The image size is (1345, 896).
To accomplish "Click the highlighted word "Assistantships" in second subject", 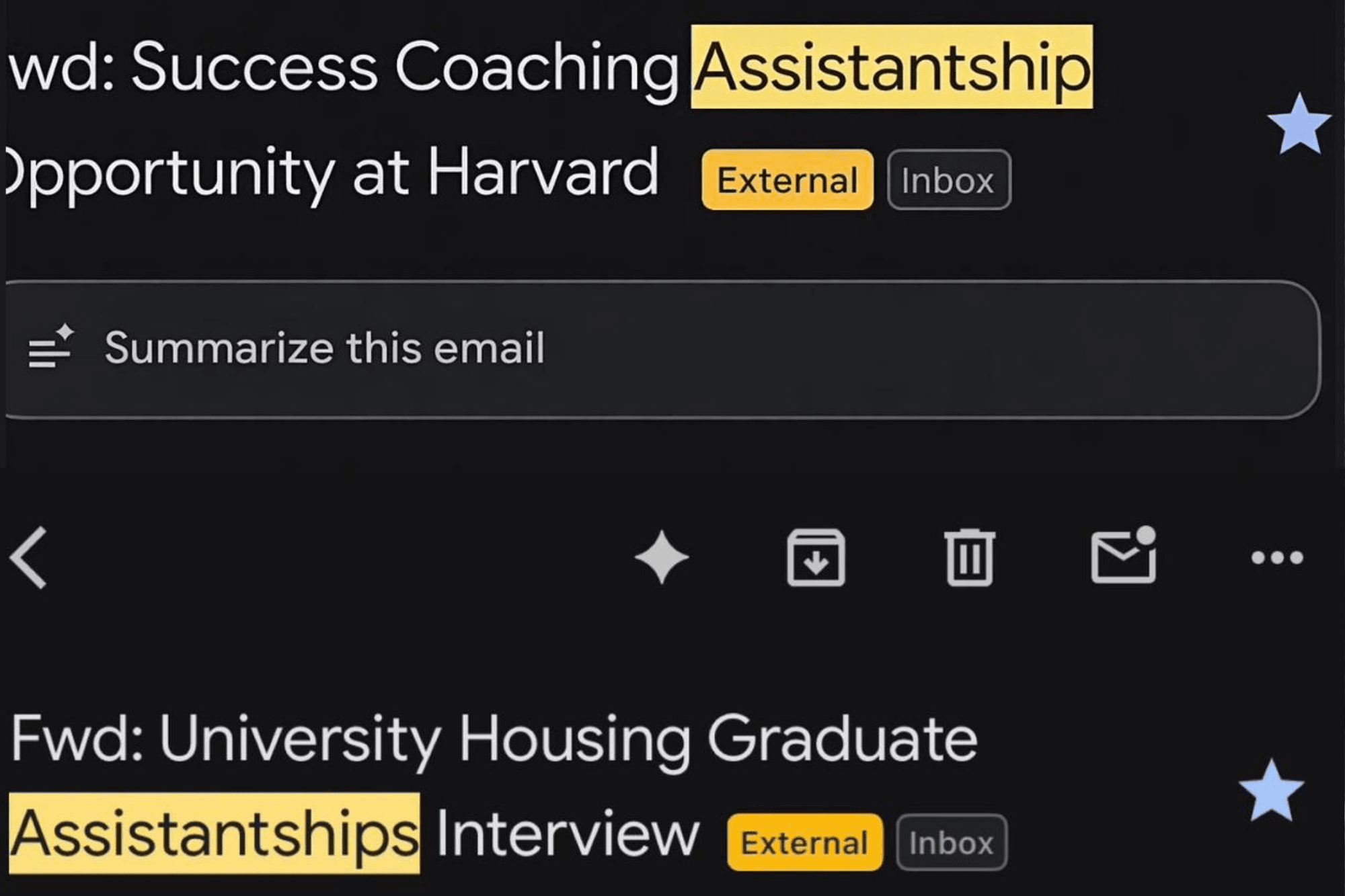I will [215, 833].
